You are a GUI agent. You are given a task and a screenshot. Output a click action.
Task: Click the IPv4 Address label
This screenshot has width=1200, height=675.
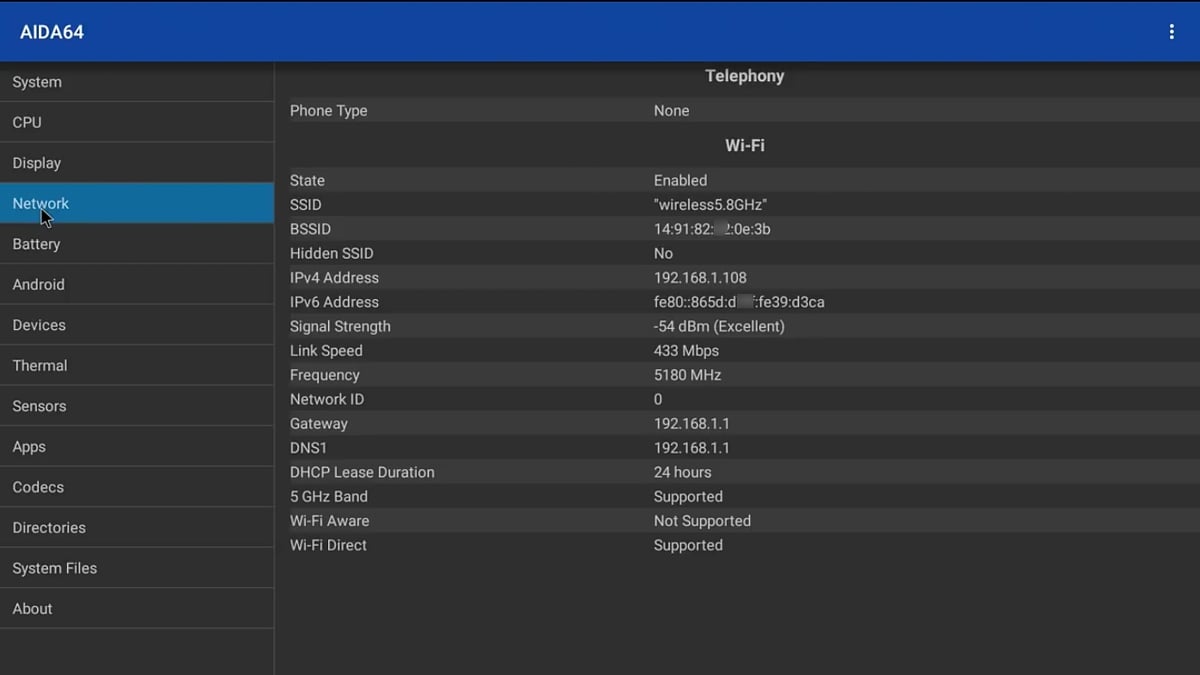[334, 278]
